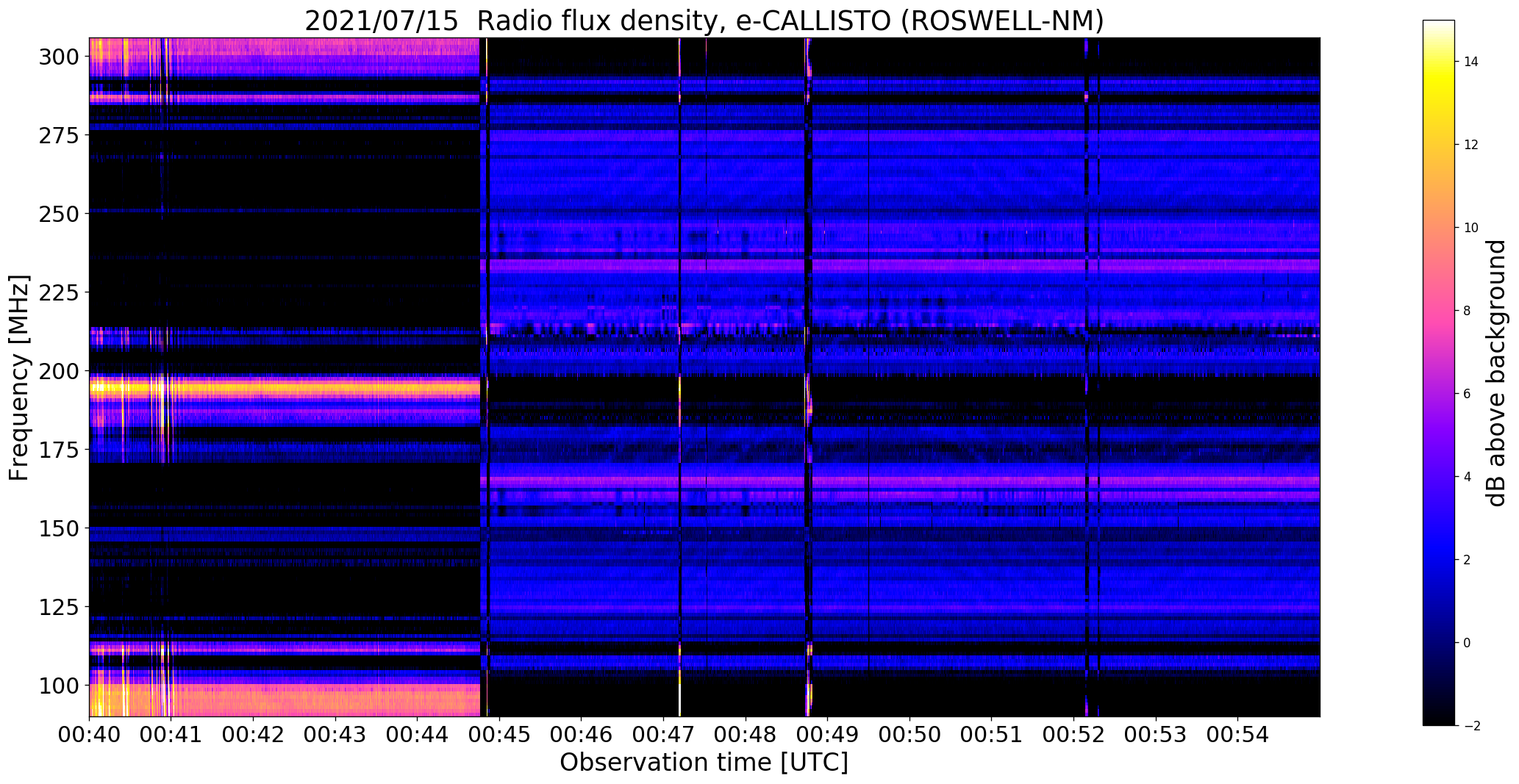The height and width of the screenshot is (784, 1519).
Task: Click the 00:44 time tick label
Action: click(418, 735)
